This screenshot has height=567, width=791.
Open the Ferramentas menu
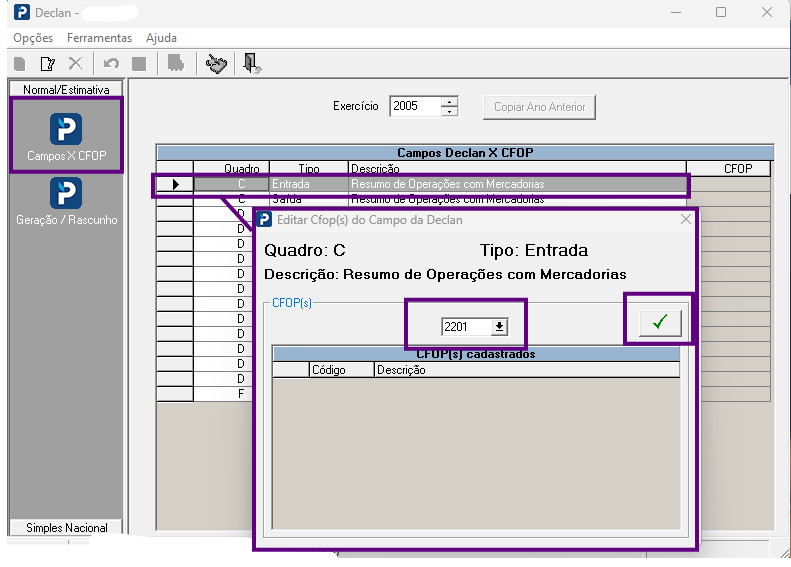click(99, 38)
